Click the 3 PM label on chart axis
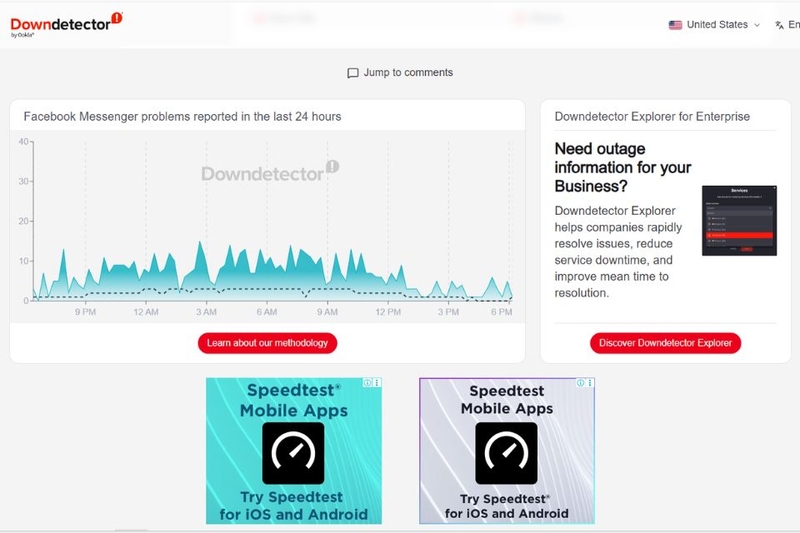Viewport: 800px width, 533px height. tap(448, 312)
